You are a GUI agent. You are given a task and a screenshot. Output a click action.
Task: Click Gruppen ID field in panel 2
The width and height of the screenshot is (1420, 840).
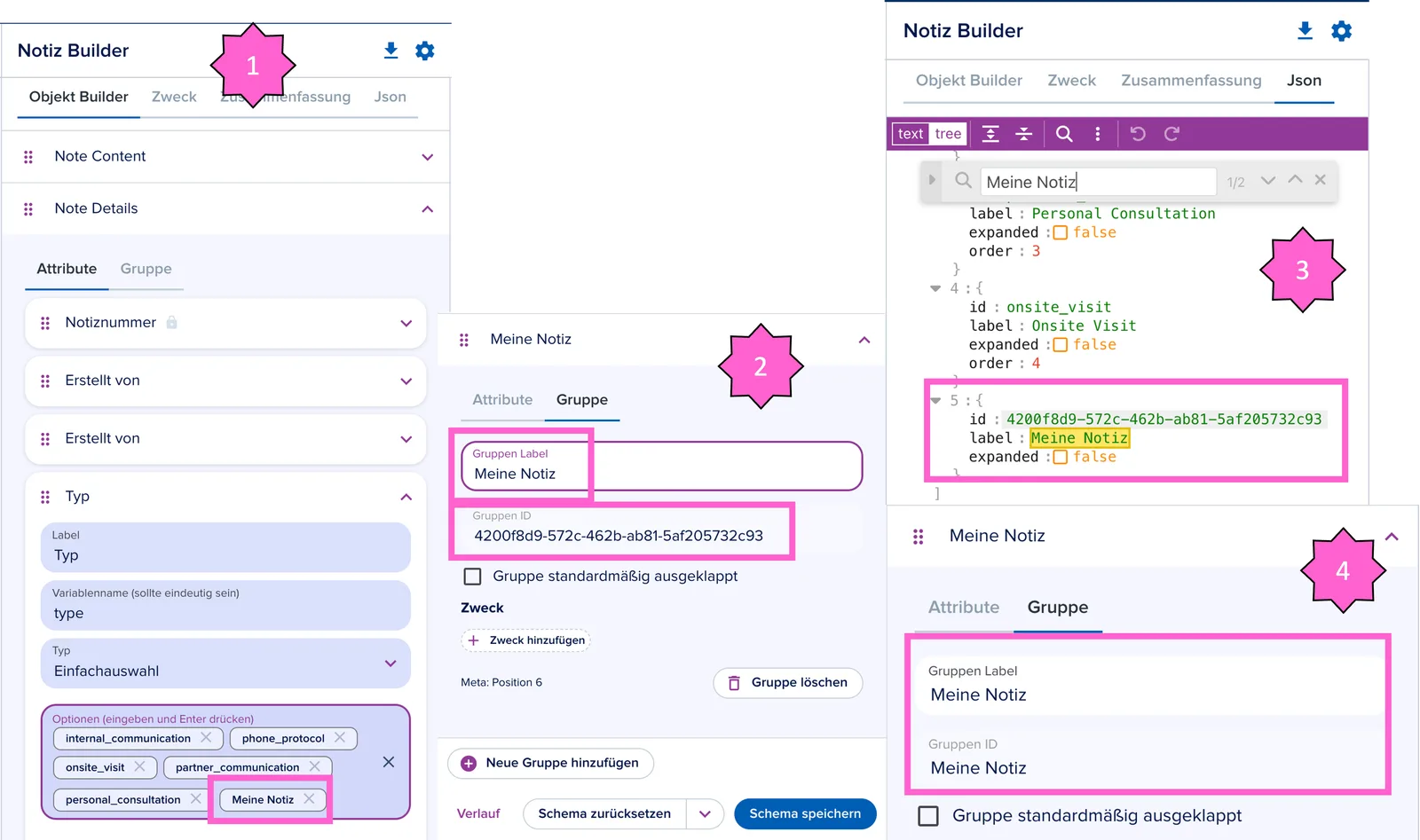[661, 529]
